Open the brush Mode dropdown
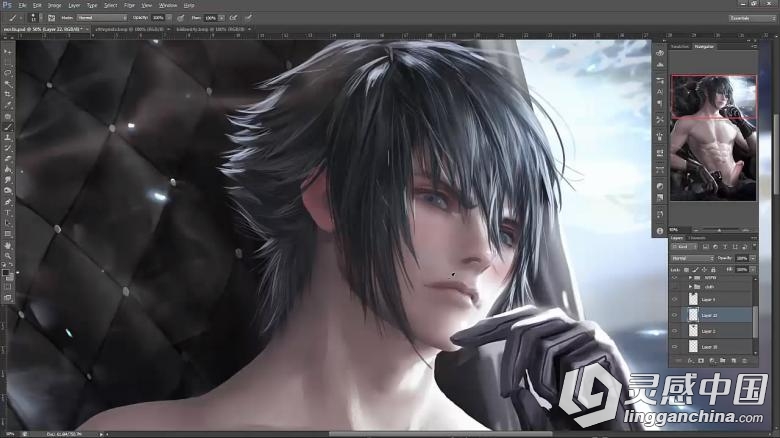The height and width of the screenshot is (438, 780). coord(102,18)
